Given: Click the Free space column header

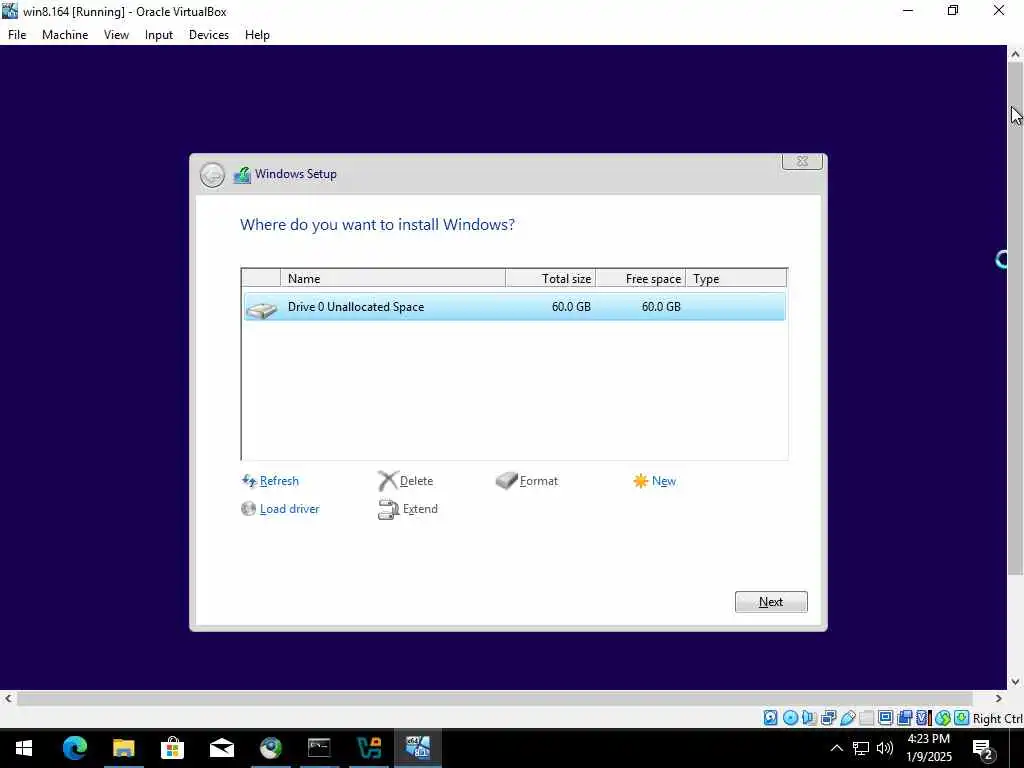Looking at the screenshot, I should click(x=641, y=278).
